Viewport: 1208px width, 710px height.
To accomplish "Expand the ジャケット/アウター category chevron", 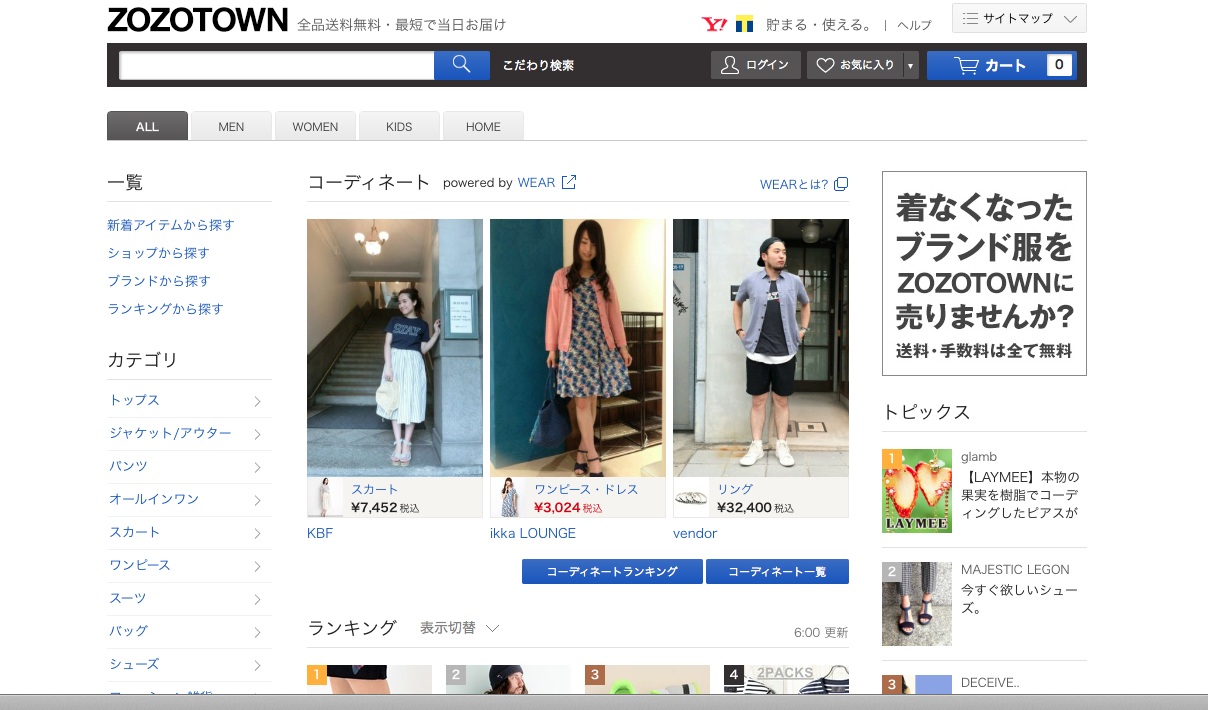I will click(x=257, y=434).
